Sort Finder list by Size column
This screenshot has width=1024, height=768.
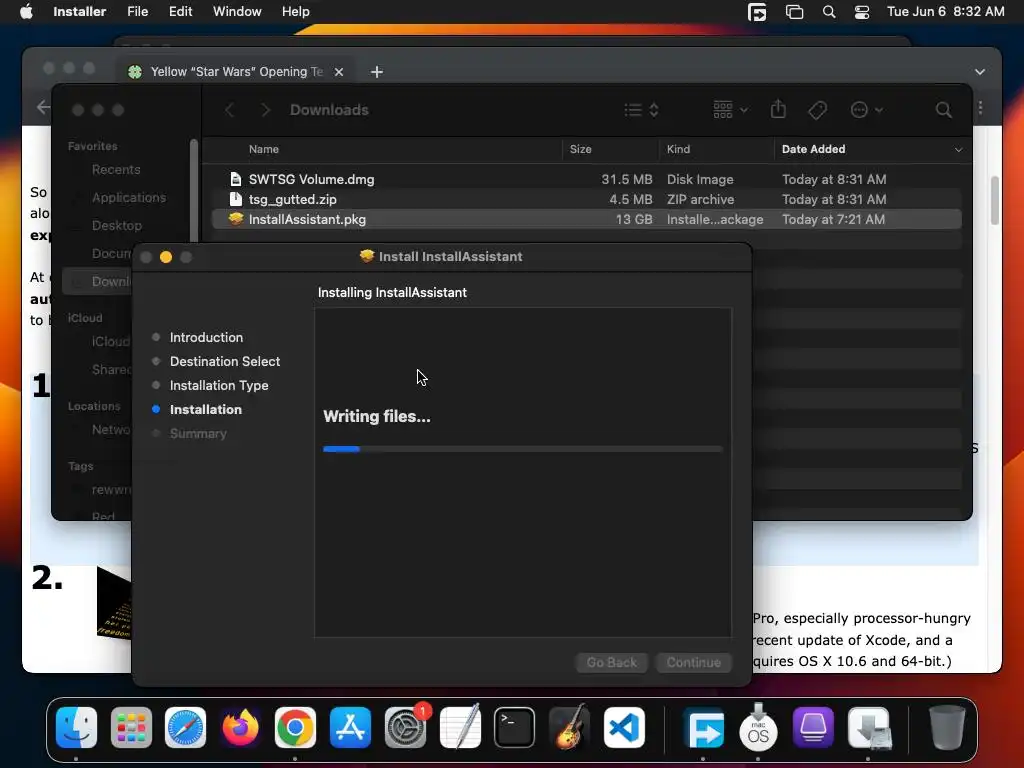581,149
